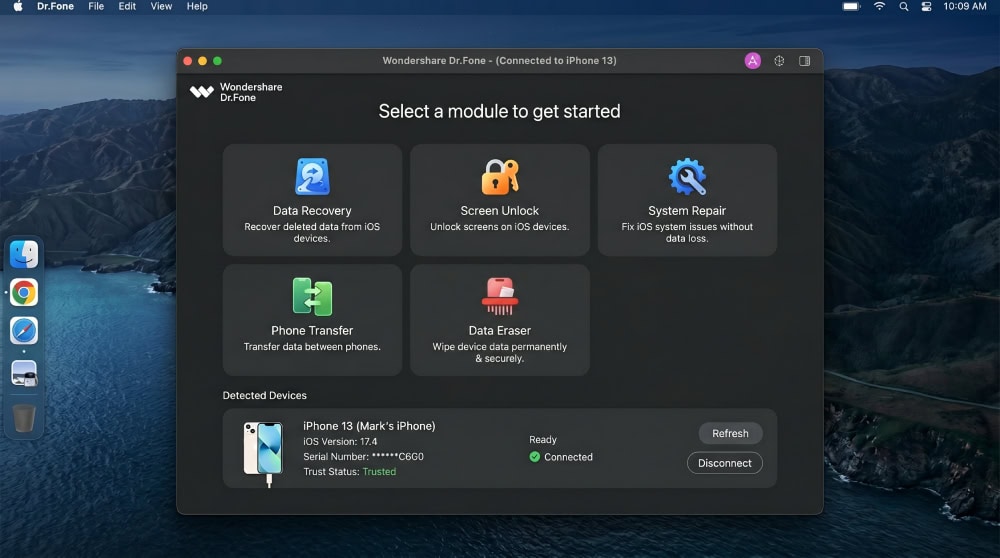The image size is (1000, 558).
Task: Click "Wipe device data permanently & securely." text
Action: point(500,352)
